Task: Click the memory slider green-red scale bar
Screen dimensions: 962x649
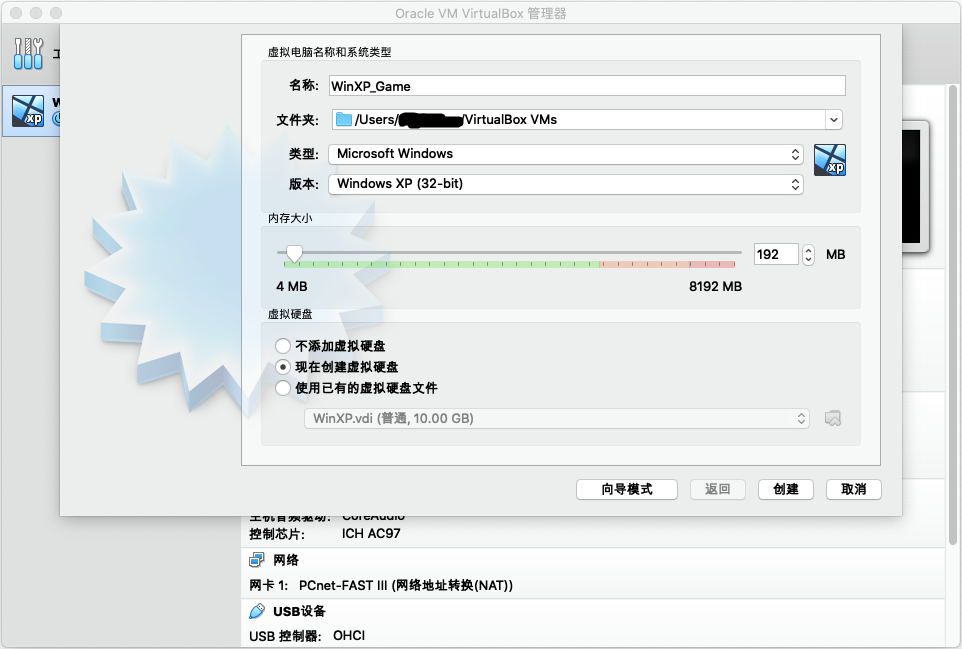Action: (x=509, y=264)
